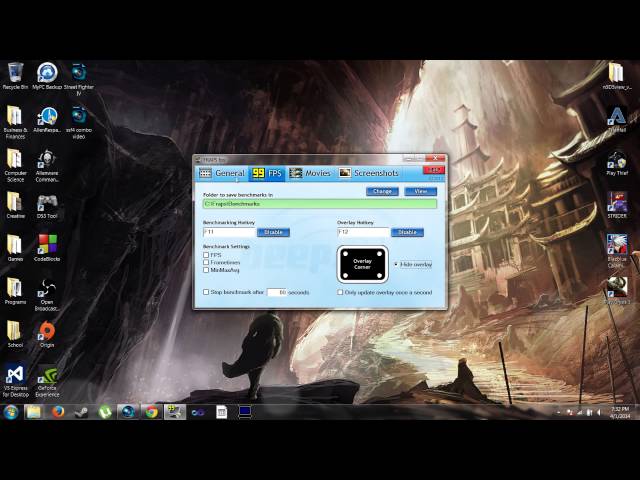Open the Screenshots tab
640x480 pixels.
(369, 173)
